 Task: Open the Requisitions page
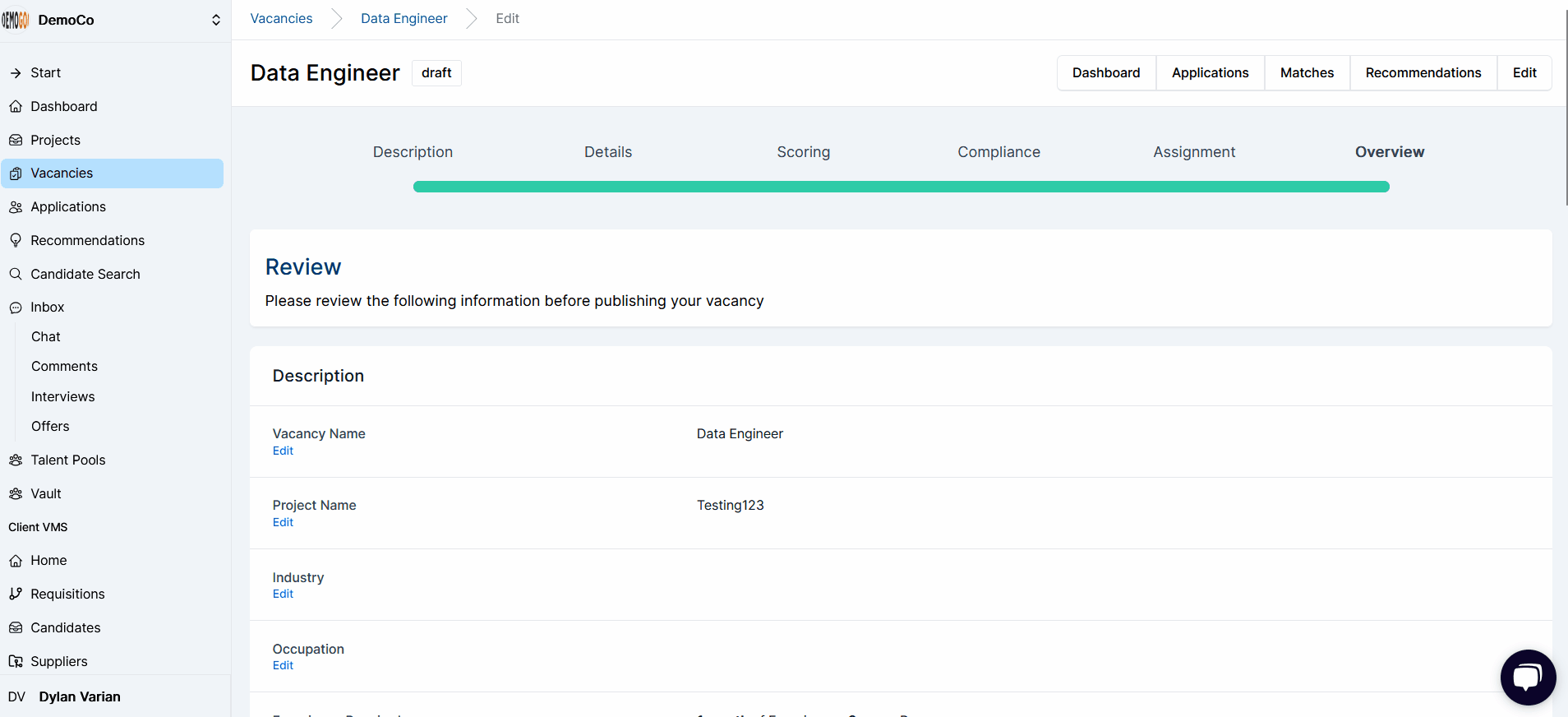point(112,594)
